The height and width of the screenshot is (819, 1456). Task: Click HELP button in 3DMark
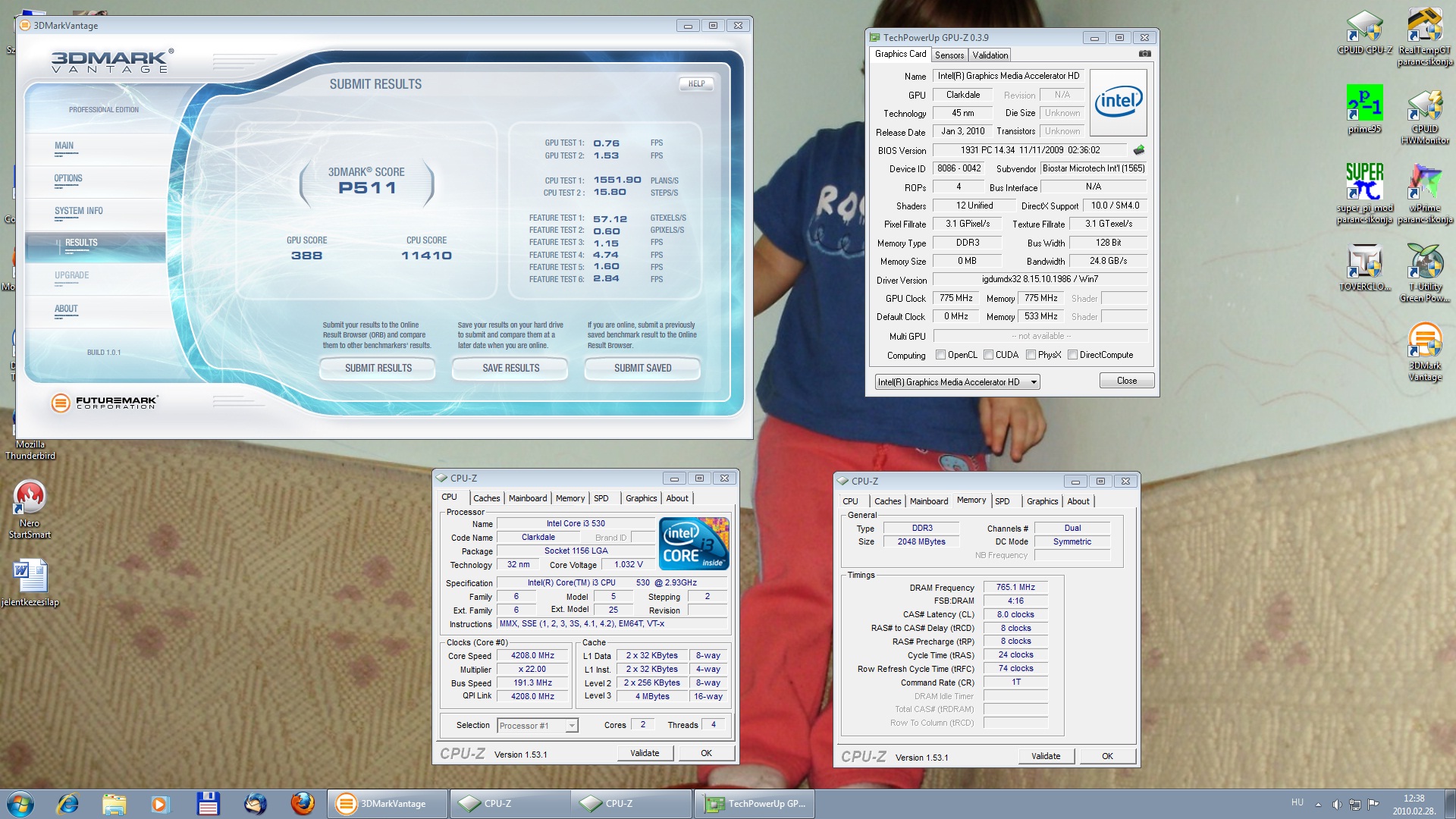coord(696,84)
